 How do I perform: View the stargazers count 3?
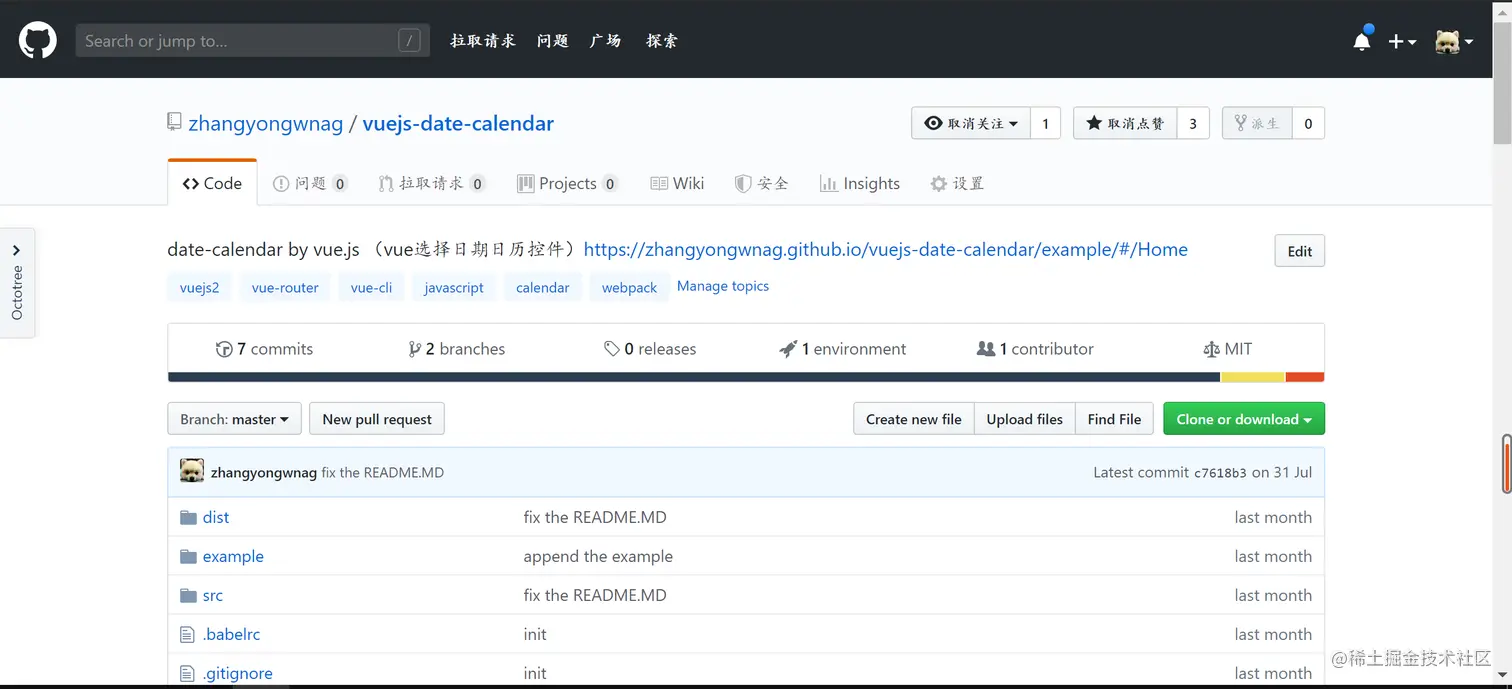click(1193, 123)
